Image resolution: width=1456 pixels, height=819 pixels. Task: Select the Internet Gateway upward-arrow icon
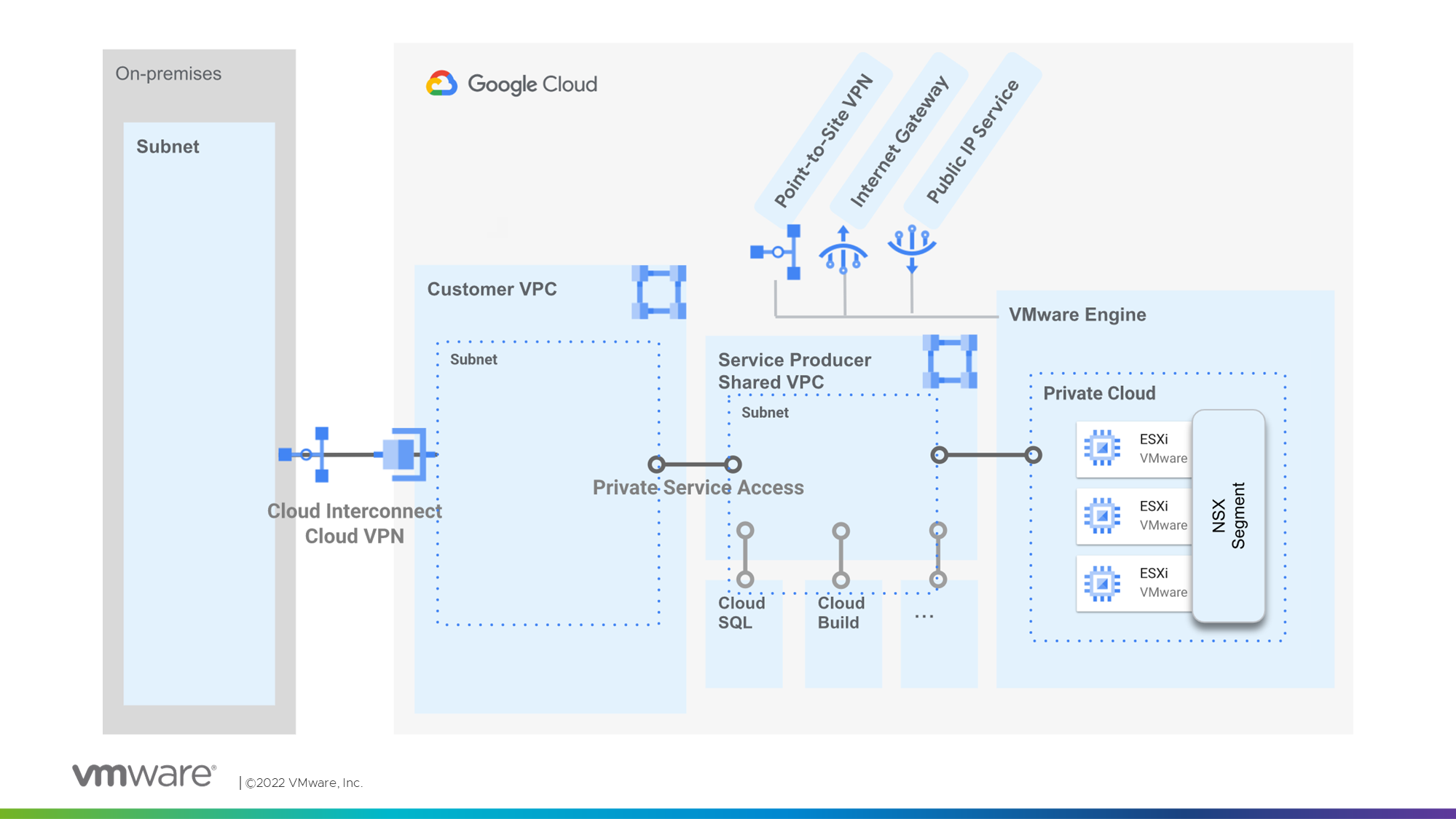tap(843, 250)
